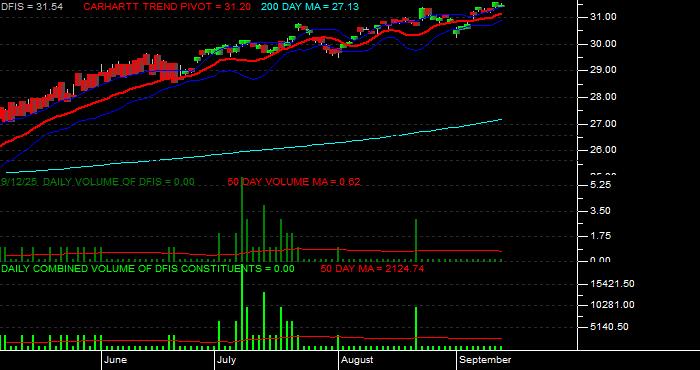Viewport: 700px width, 370px height.
Task: Click the tallest July DFIS volume spike
Action: pyautogui.click(x=242, y=219)
